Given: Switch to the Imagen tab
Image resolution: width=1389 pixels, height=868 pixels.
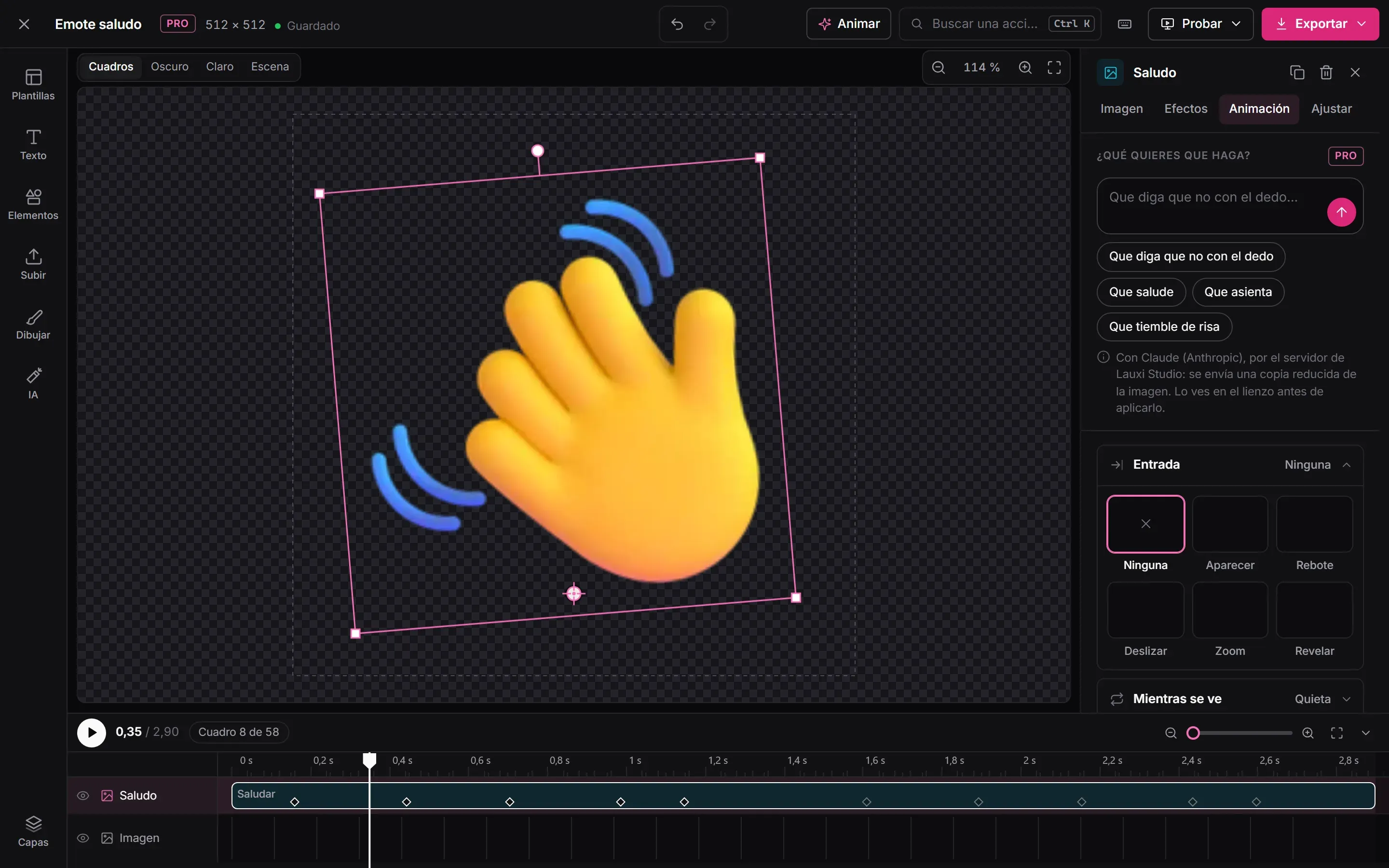Looking at the screenshot, I should [1121, 109].
